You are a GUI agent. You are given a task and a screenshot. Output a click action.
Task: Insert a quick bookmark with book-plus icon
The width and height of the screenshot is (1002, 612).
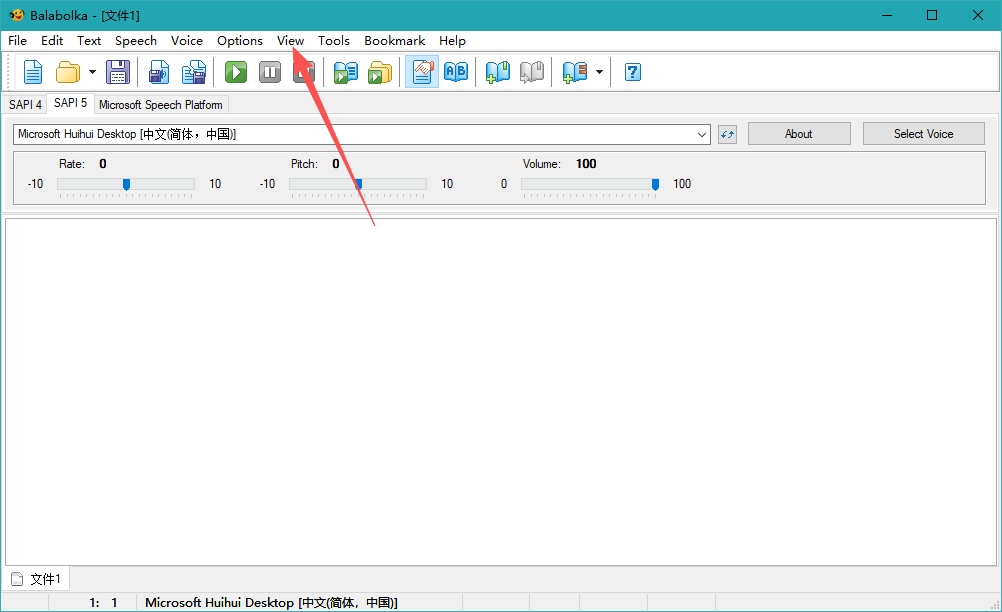tap(498, 72)
